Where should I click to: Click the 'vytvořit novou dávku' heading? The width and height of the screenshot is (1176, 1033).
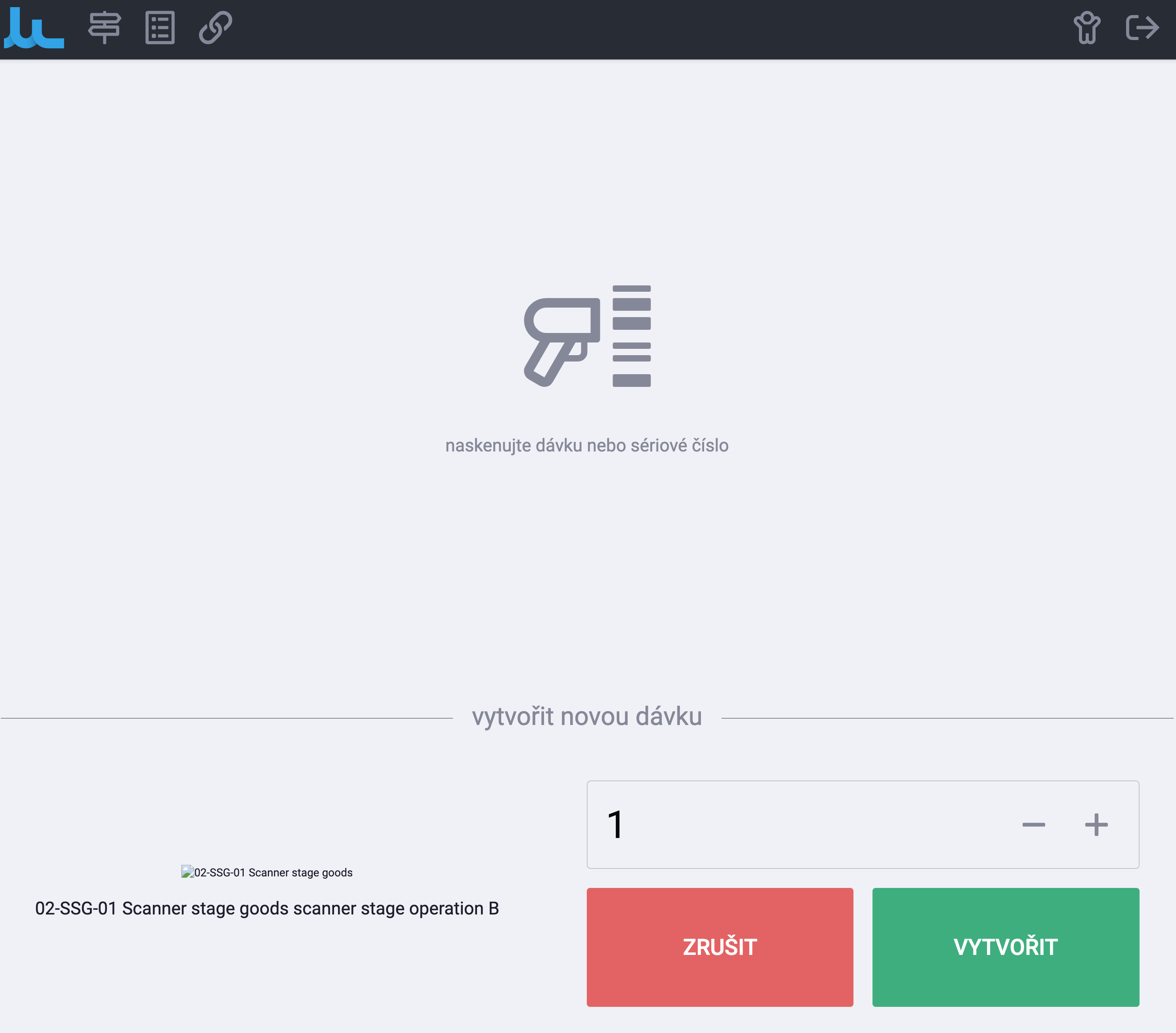(x=587, y=717)
